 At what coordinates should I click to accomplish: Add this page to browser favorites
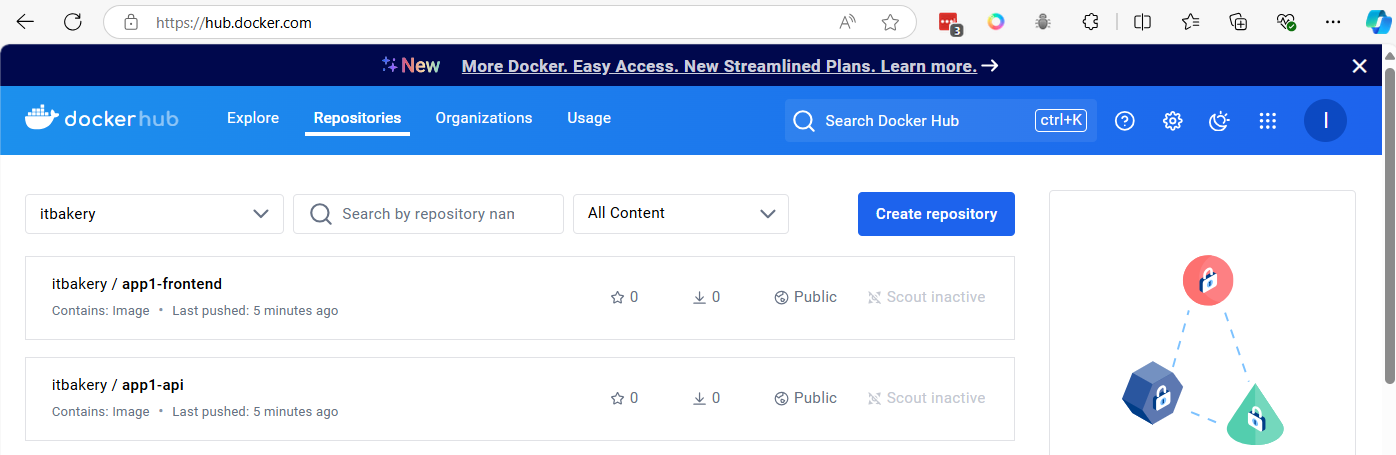pyautogui.click(x=890, y=22)
